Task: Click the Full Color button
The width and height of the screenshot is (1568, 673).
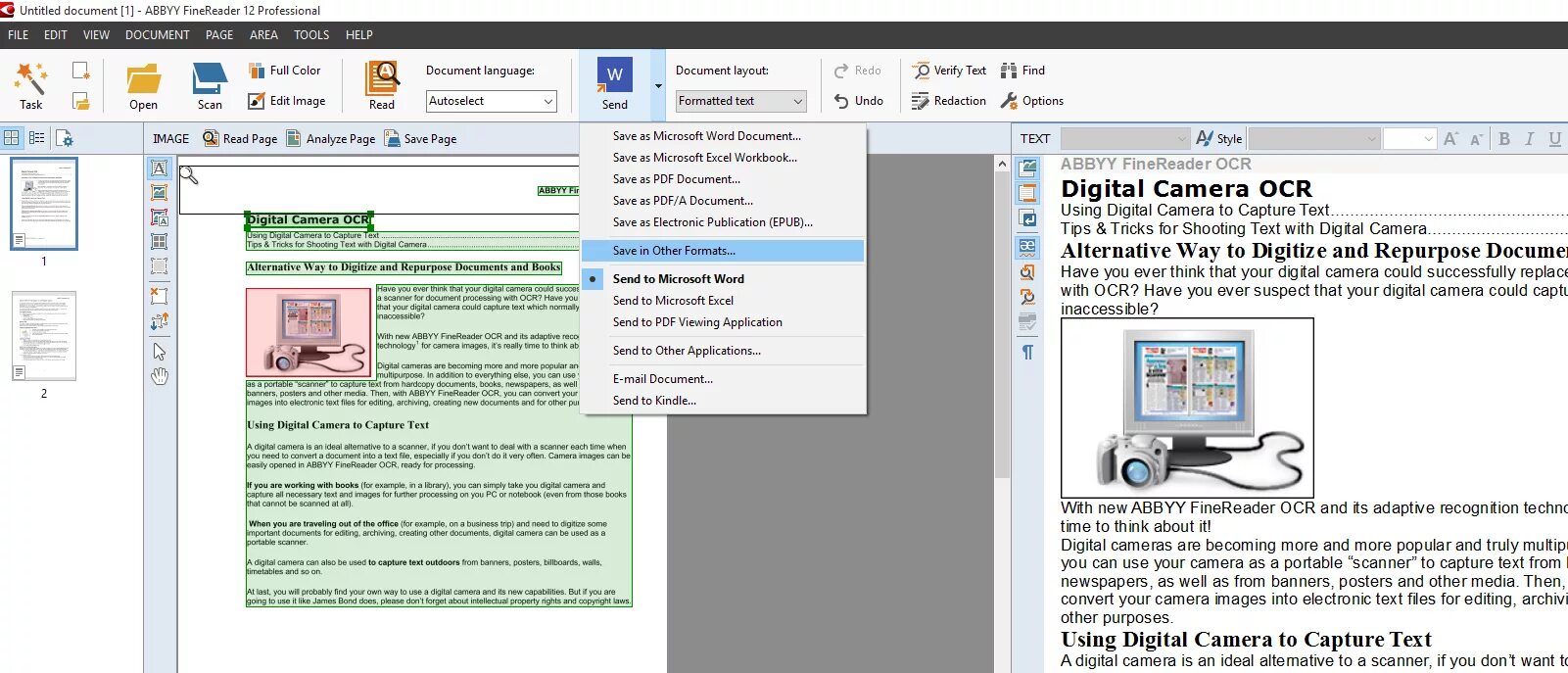Action: coord(284,71)
